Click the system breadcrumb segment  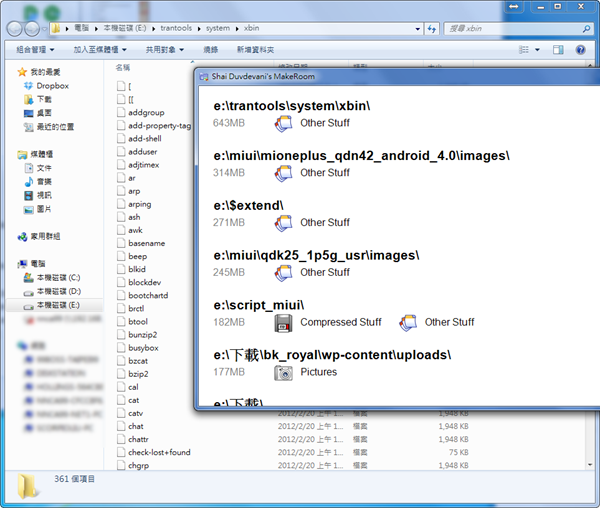pyautogui.click(x=218, y=28)
